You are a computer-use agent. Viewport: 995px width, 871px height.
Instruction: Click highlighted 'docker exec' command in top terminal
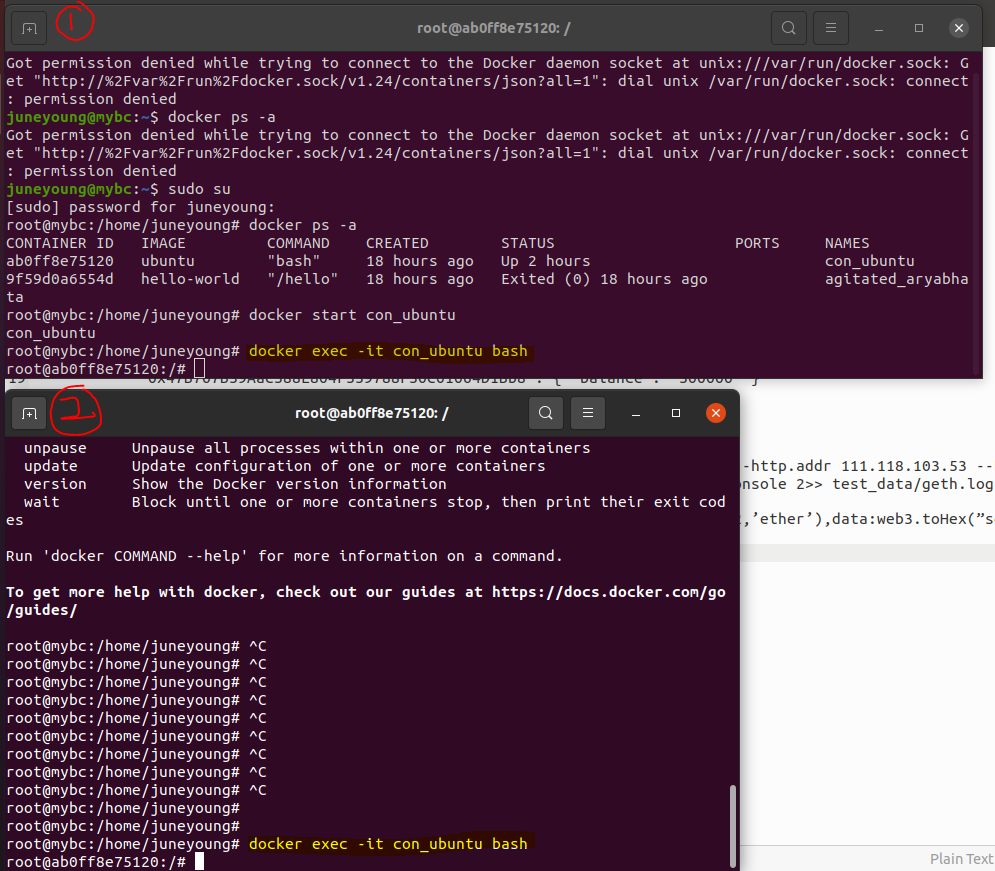[388, 351]
